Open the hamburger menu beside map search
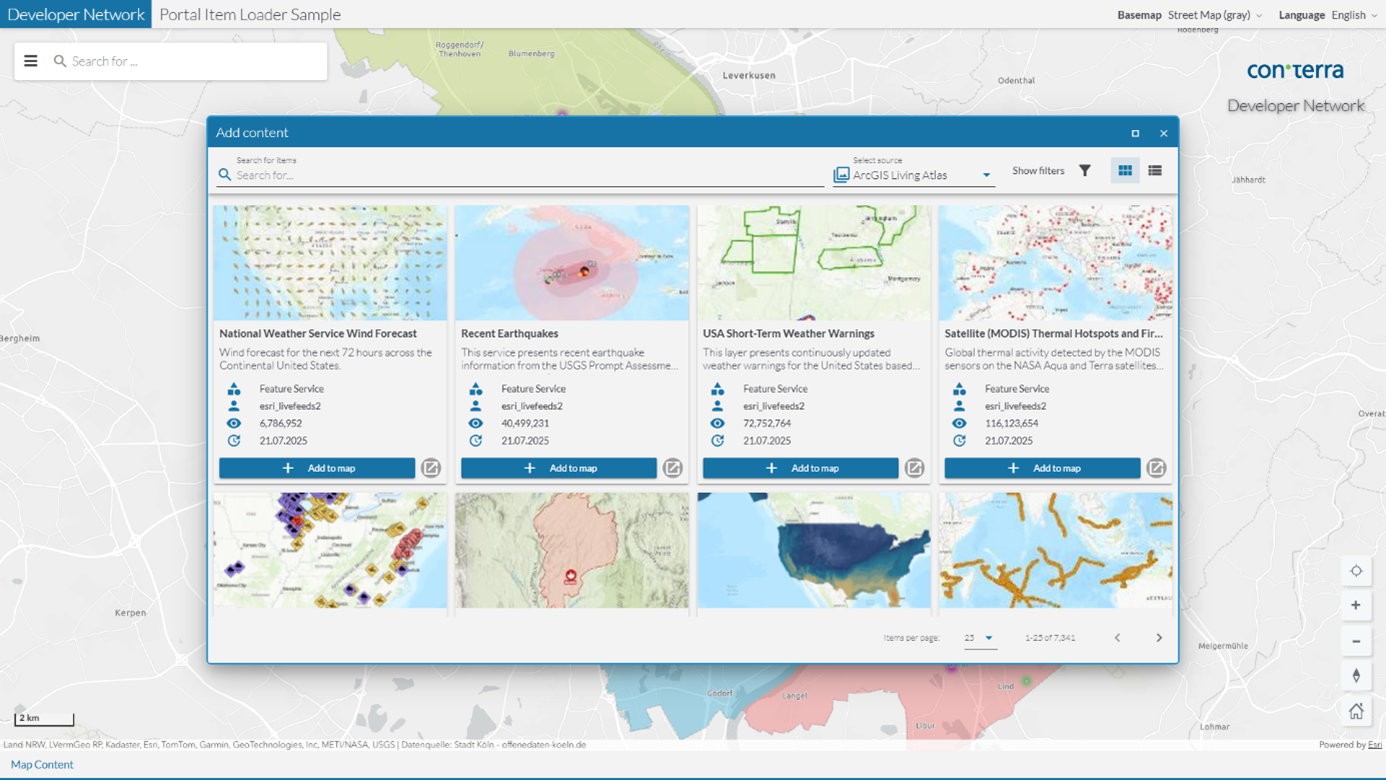Viewport: 1386px width, 780px height. (31, 61)
